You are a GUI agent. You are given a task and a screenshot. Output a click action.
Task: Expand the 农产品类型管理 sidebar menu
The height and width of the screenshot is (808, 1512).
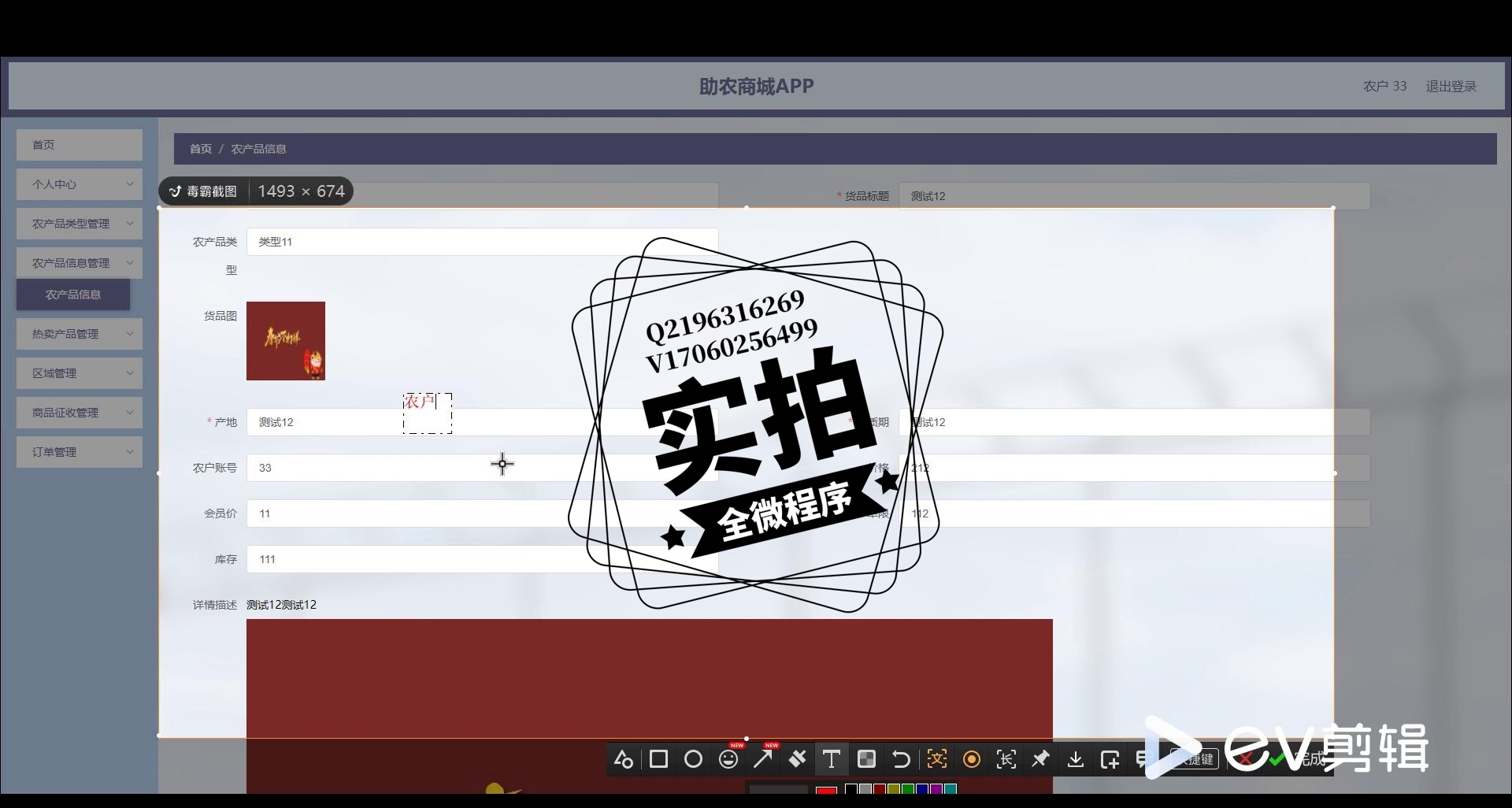(x=80, y=224)
